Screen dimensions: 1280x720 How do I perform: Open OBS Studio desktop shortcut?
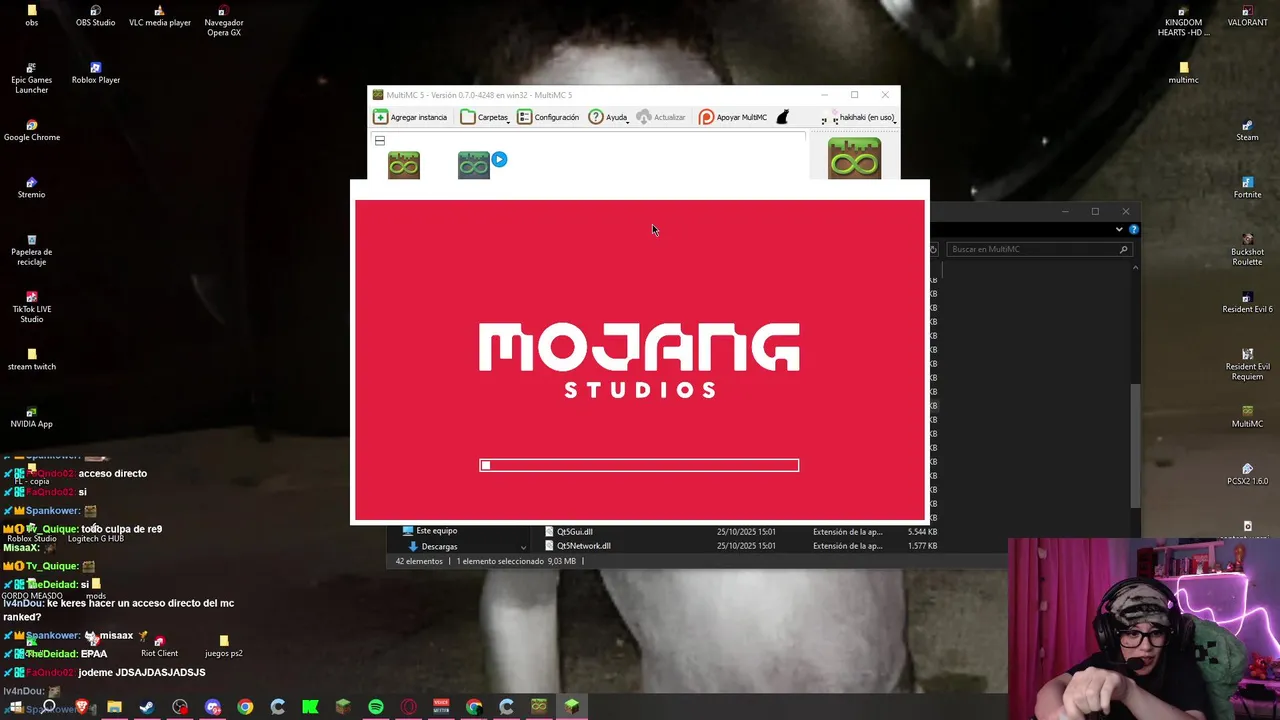(x=96, y=16)
